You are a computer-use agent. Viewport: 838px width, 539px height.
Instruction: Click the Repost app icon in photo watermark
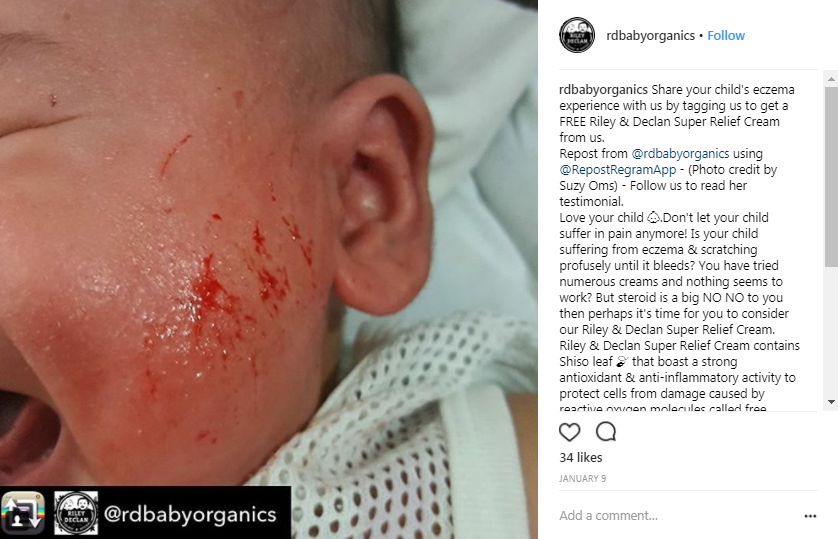[22, 513]
